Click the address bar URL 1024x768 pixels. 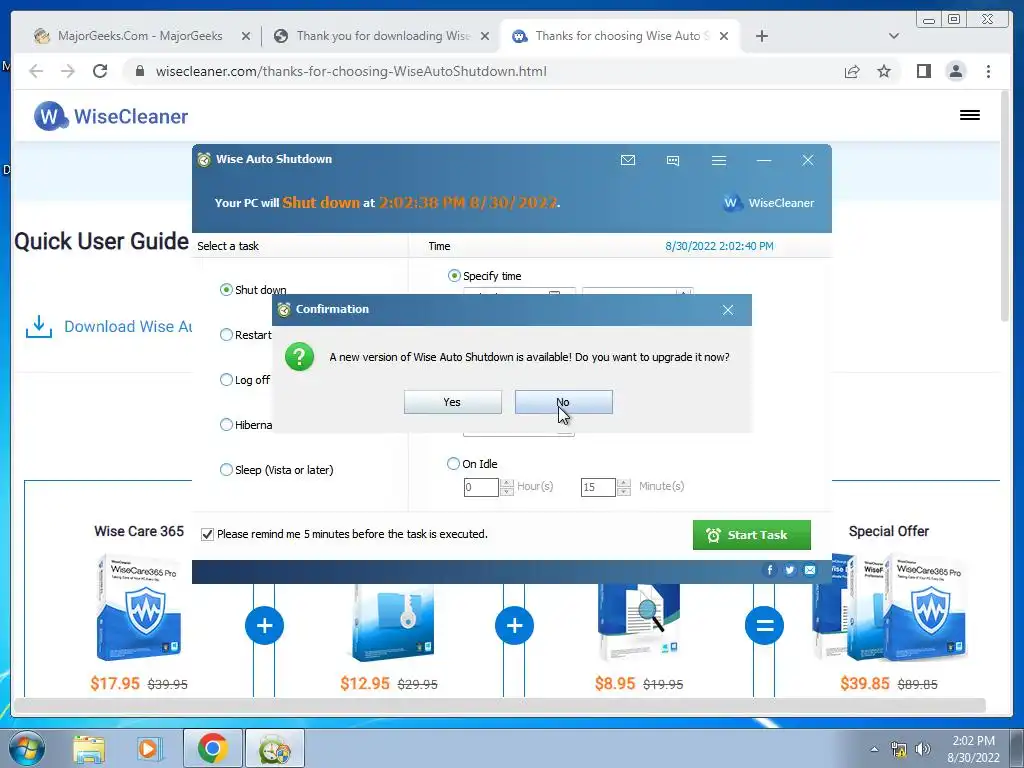click(351, 71)
